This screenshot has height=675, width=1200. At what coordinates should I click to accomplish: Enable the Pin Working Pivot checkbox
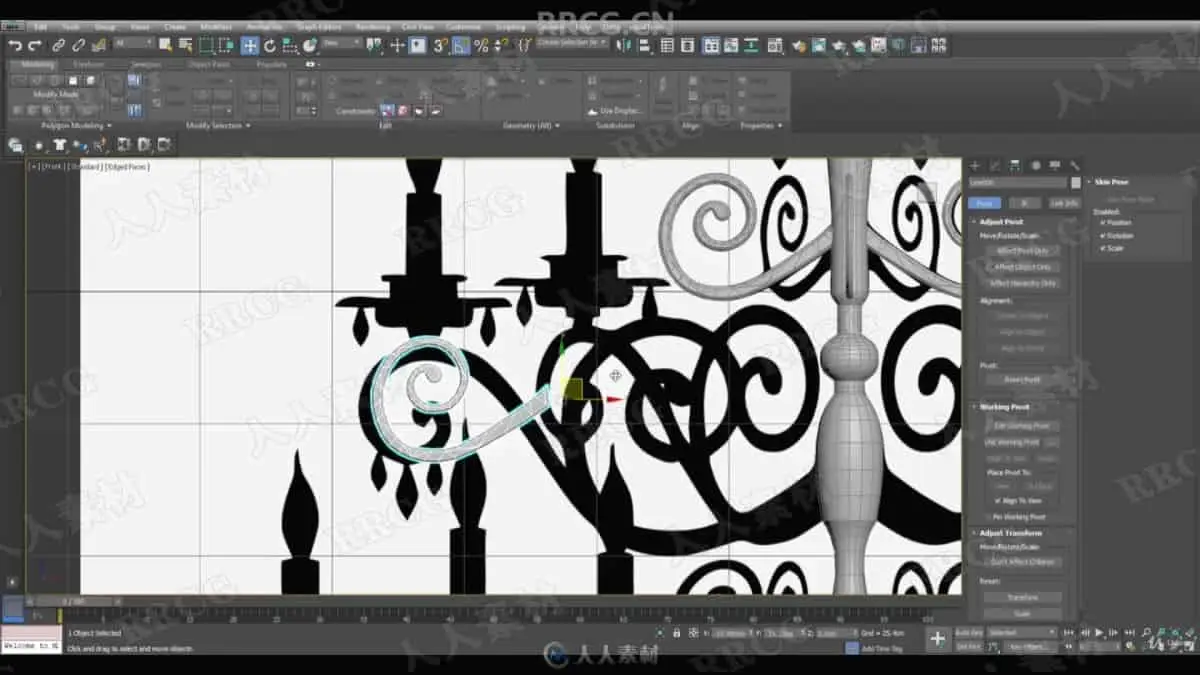click(x=989, y=517)
